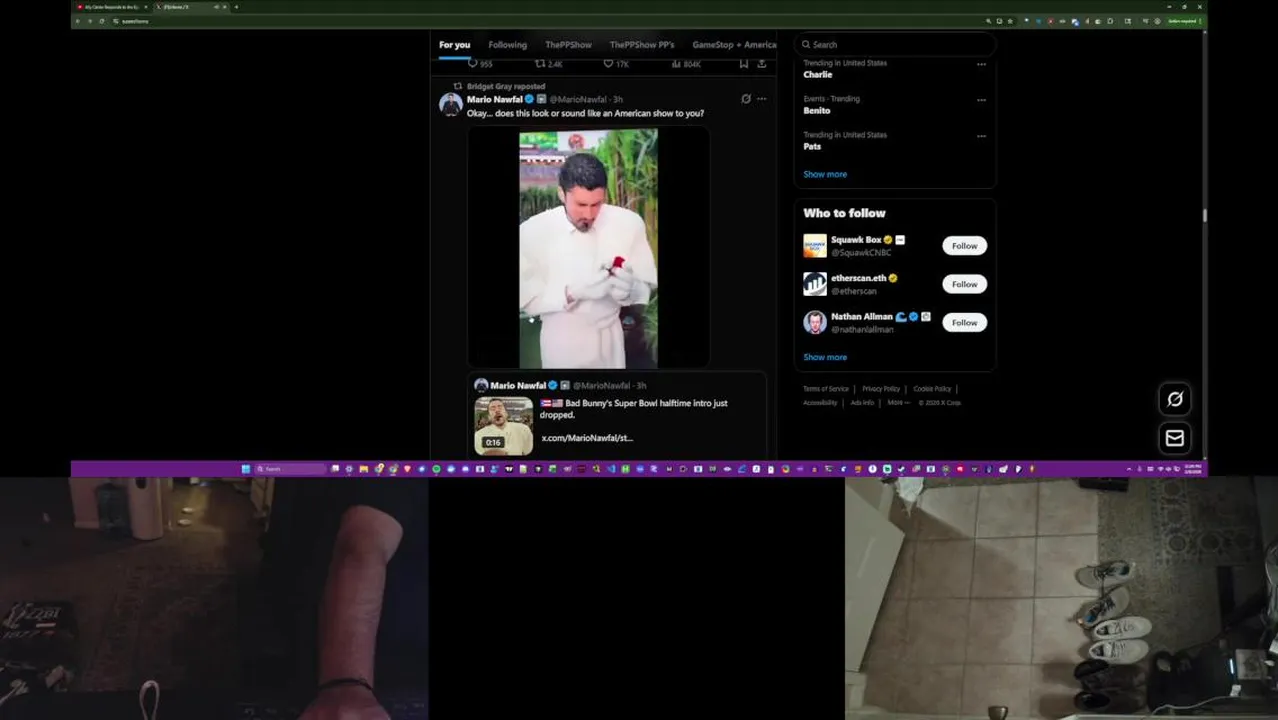The image size is (1278, 720).
Task: Open replies showing 955 count
Action: [x=480, y=64]
